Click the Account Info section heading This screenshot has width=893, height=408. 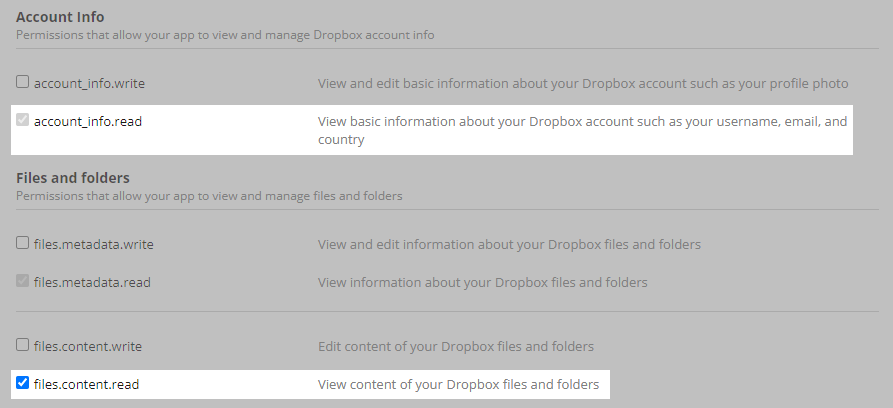pyautogui.click(x=60, y=17)
